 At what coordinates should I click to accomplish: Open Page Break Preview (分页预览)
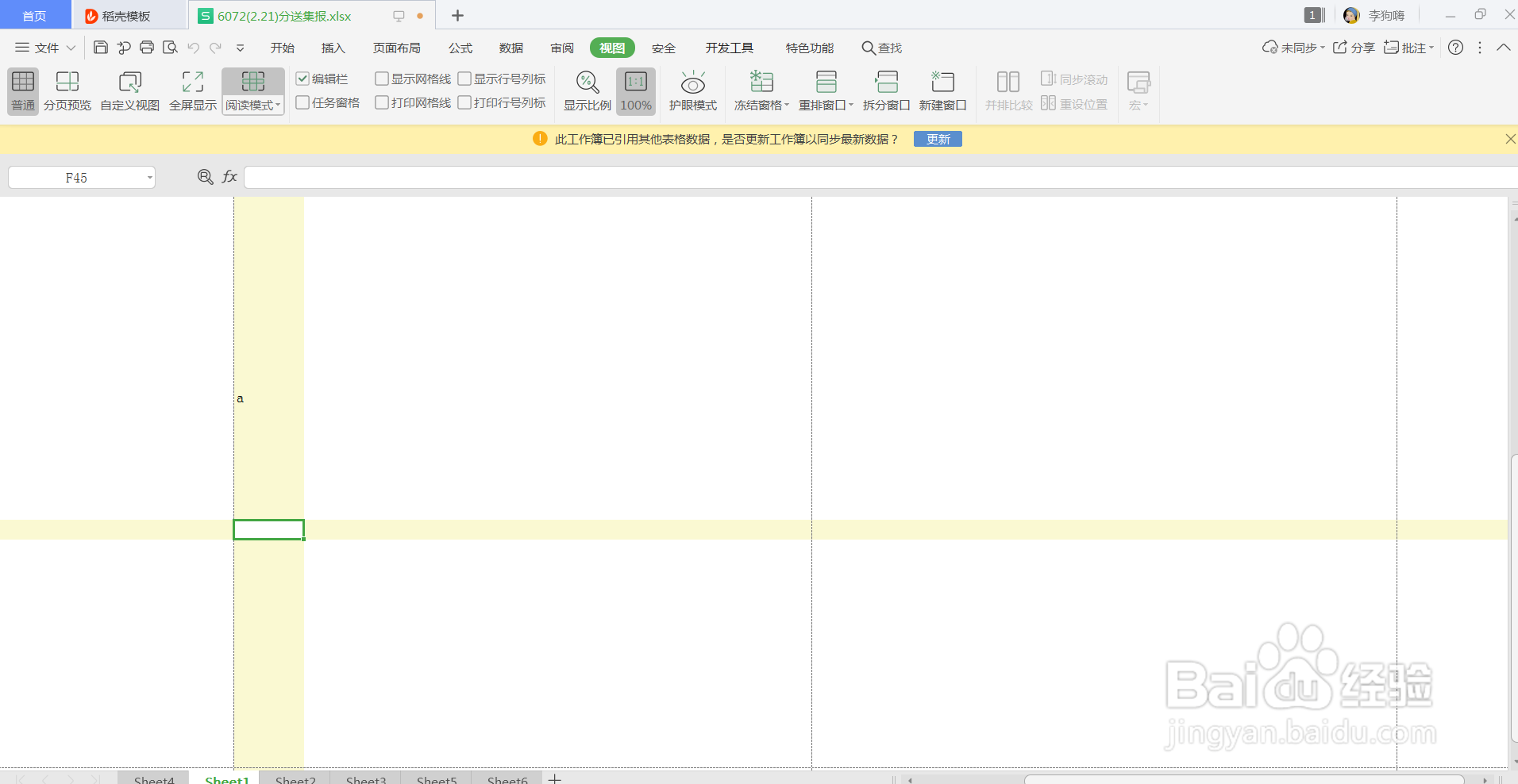(67, 90)
